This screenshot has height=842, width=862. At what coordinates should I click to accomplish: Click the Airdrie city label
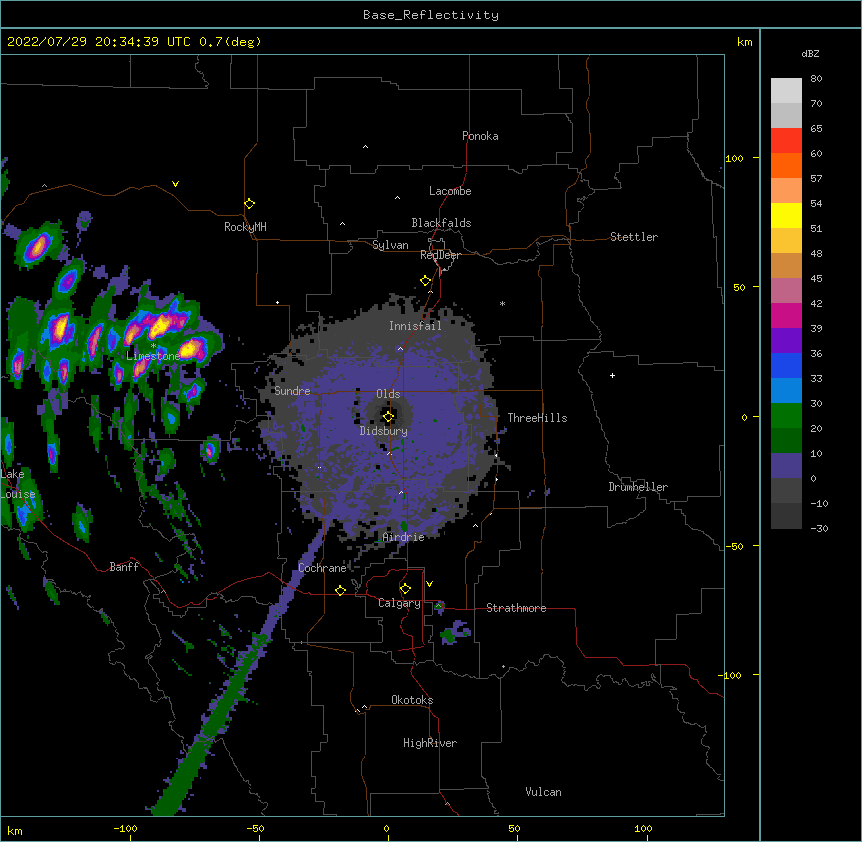404,537
